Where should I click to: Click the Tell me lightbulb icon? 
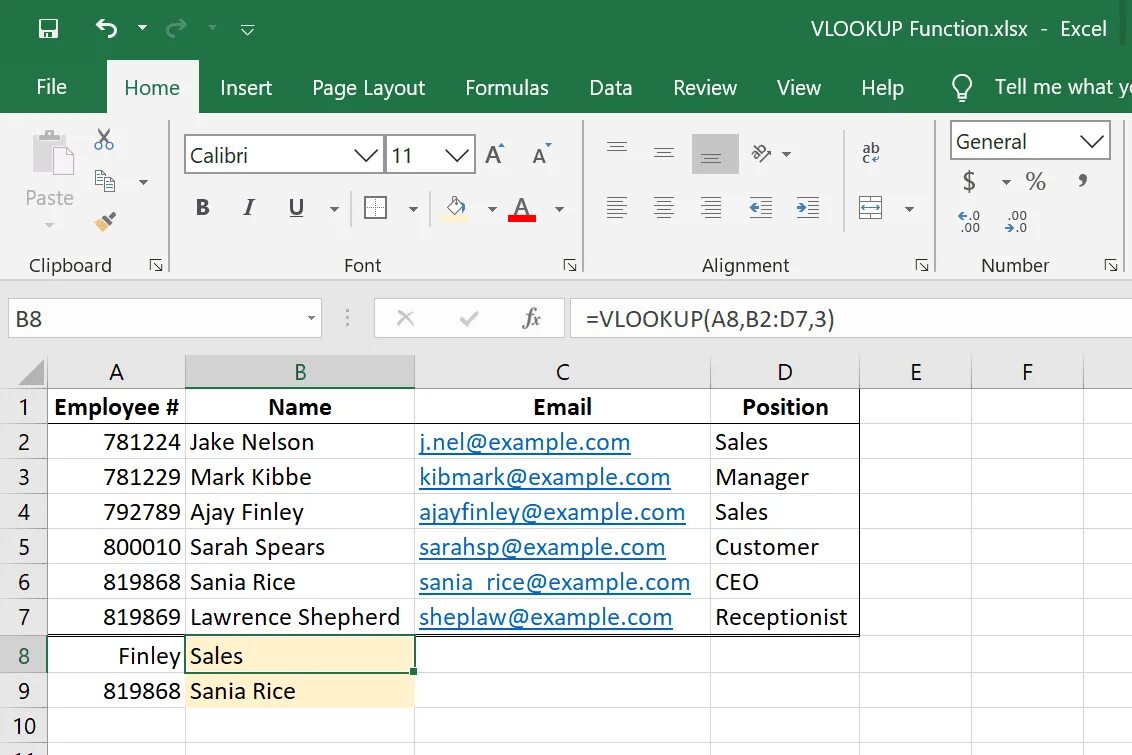[962, 87]
